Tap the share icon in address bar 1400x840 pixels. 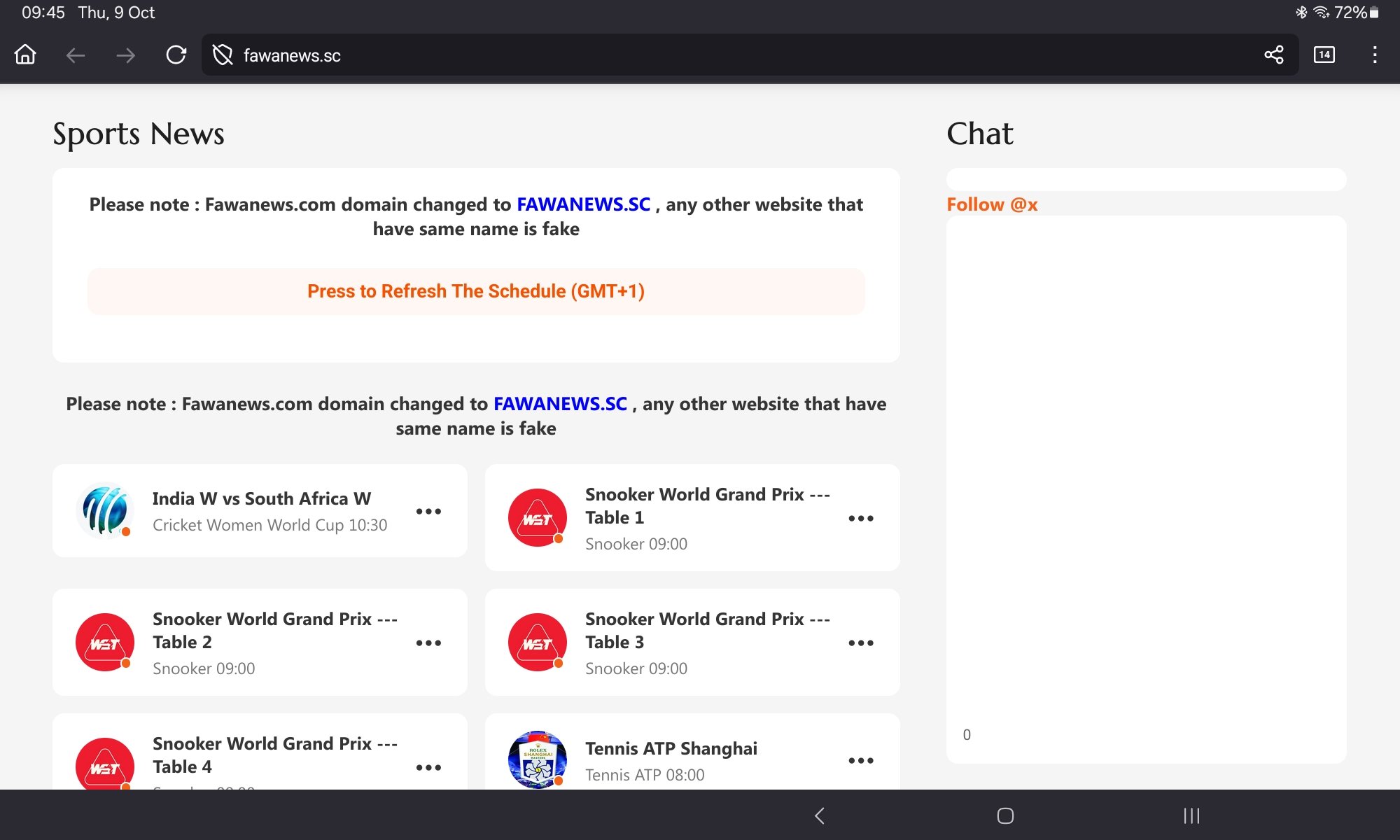pos(1273,55)
